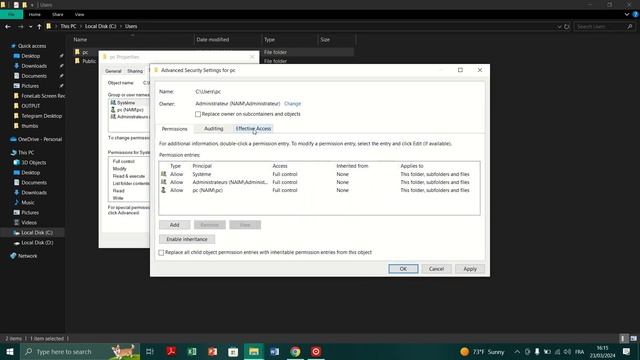Select Local Disk (C:) in sidebar

coord(37,233)
